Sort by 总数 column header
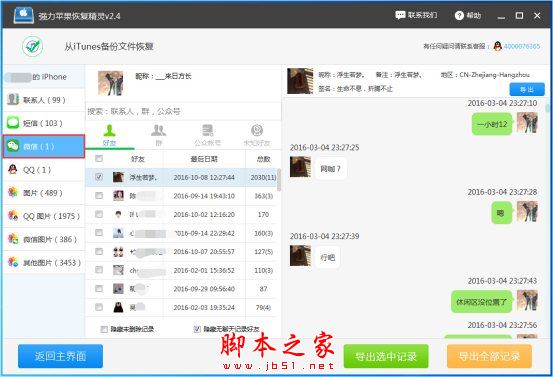Screen dimensions: 553x377 coord(263,159)
